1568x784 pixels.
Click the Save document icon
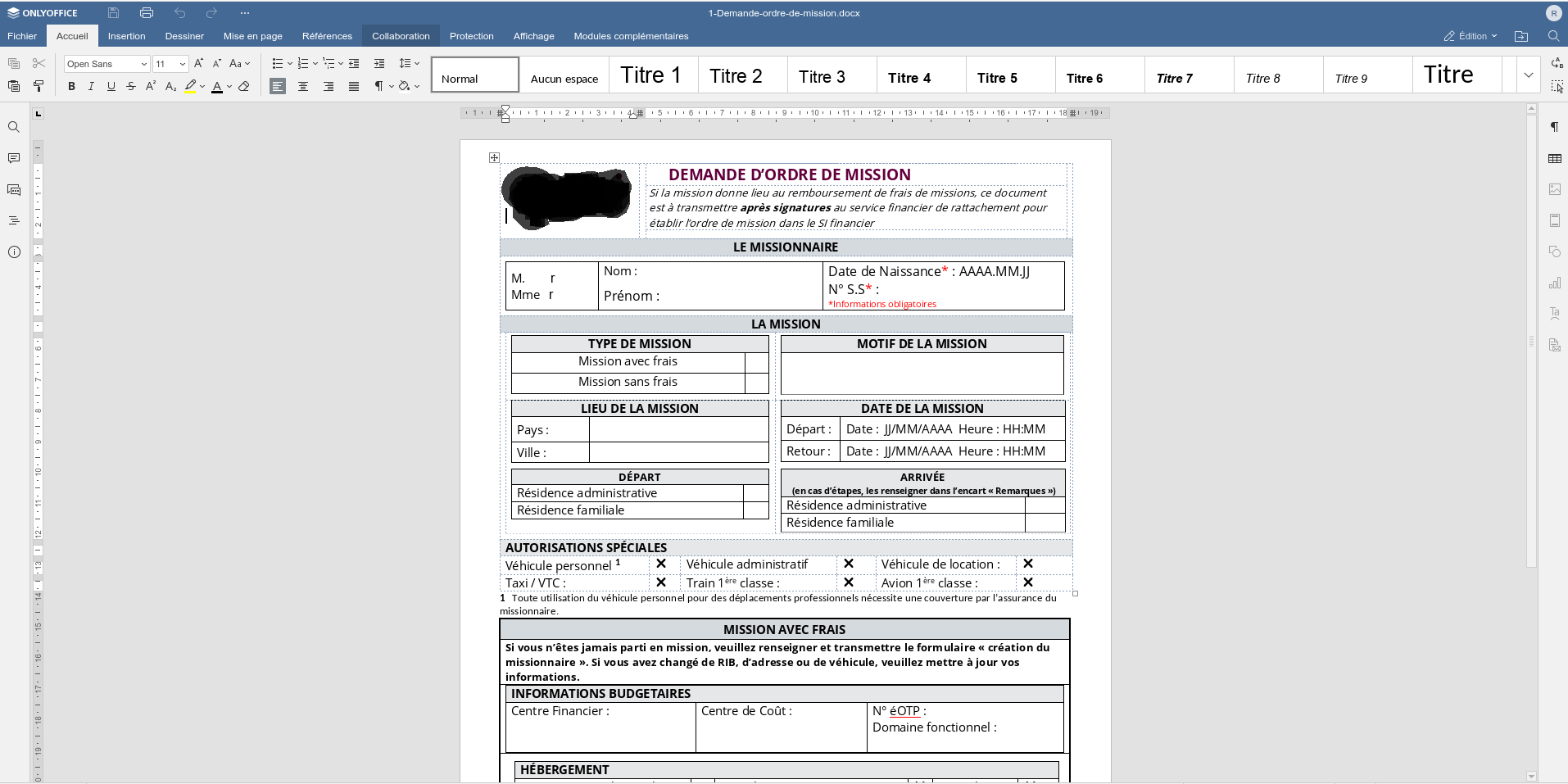[113, 13]
